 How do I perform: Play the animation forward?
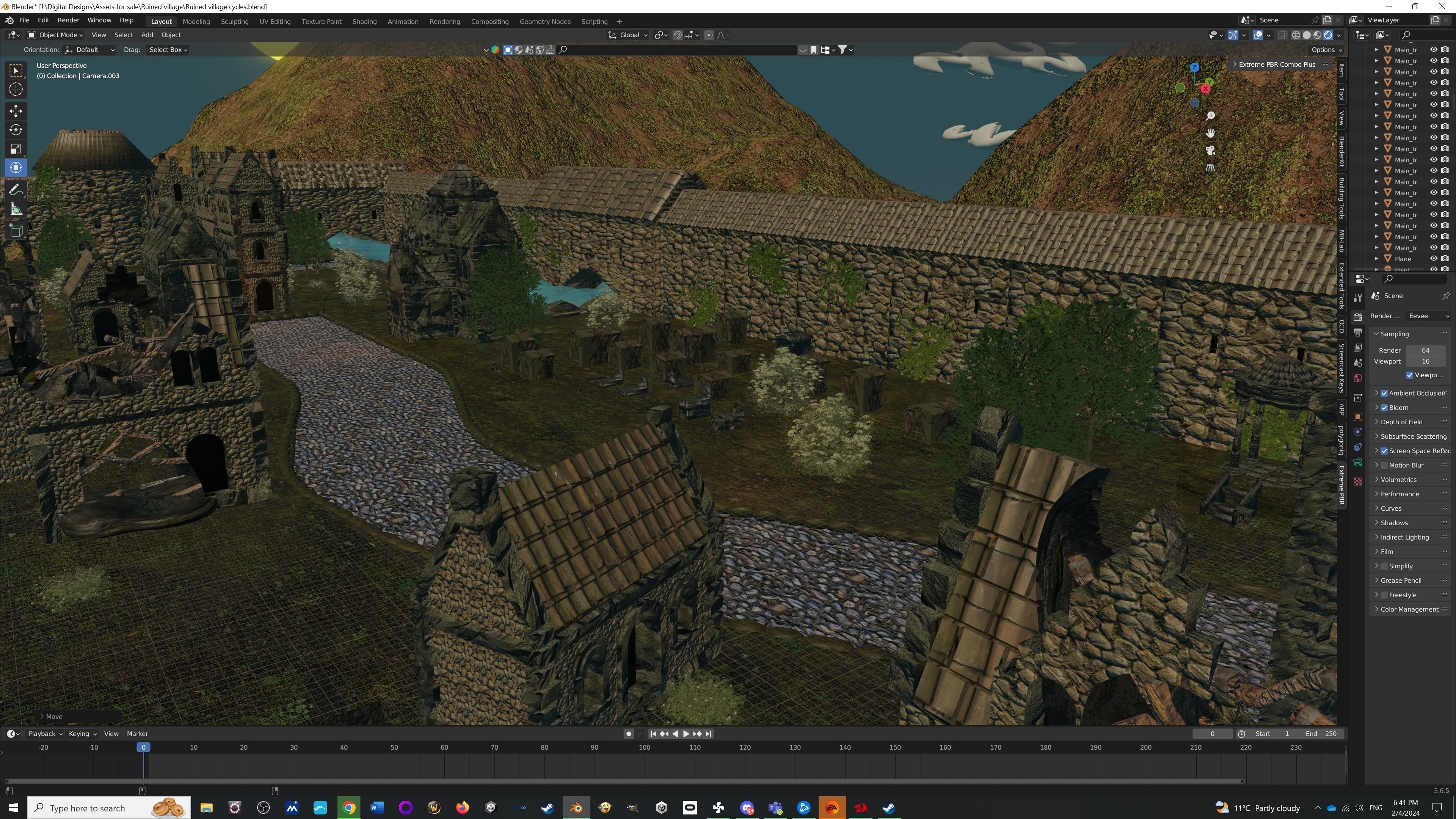(686, 734)
